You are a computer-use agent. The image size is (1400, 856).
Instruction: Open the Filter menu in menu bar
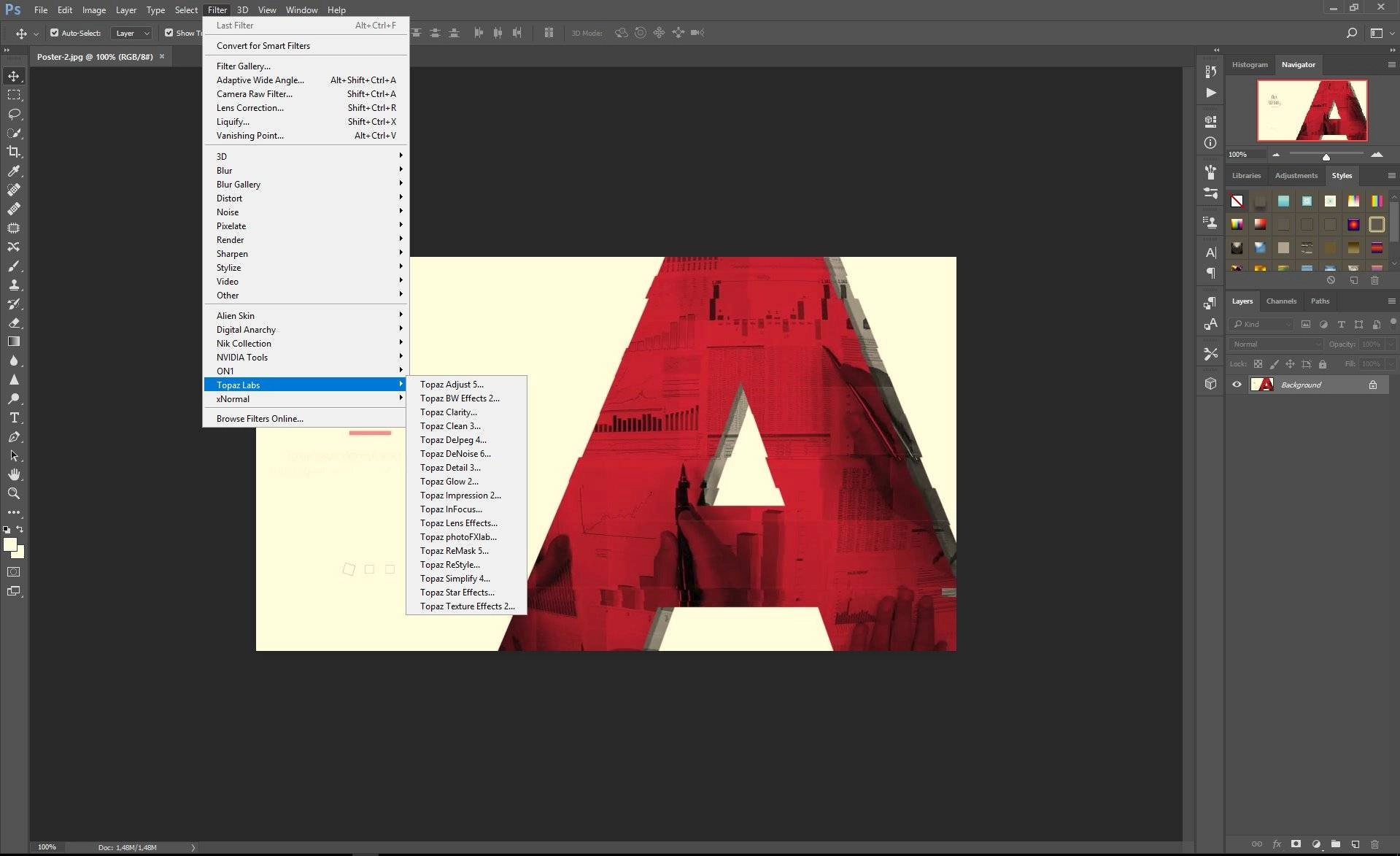(217, 10)
